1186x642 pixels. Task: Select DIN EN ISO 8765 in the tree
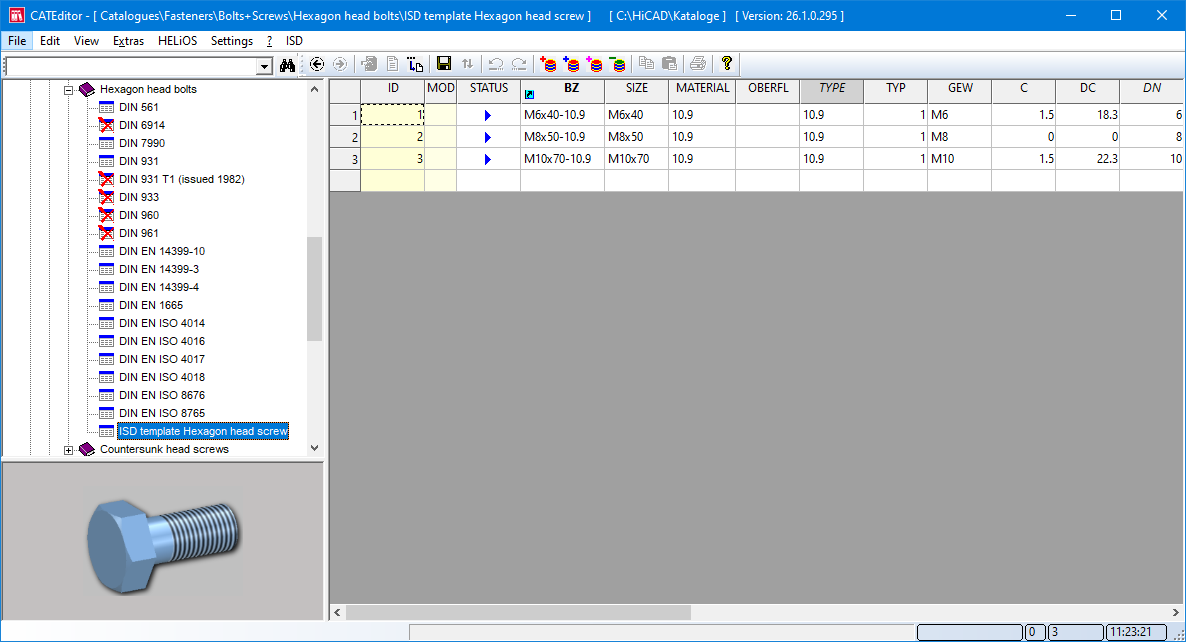point(162,413)
